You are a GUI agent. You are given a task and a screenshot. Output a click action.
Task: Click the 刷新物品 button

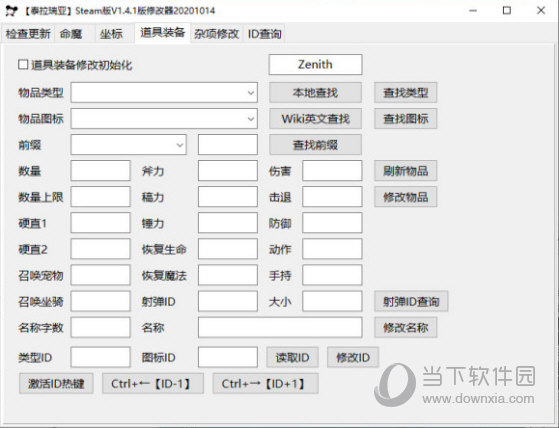(x=405, y=171)
